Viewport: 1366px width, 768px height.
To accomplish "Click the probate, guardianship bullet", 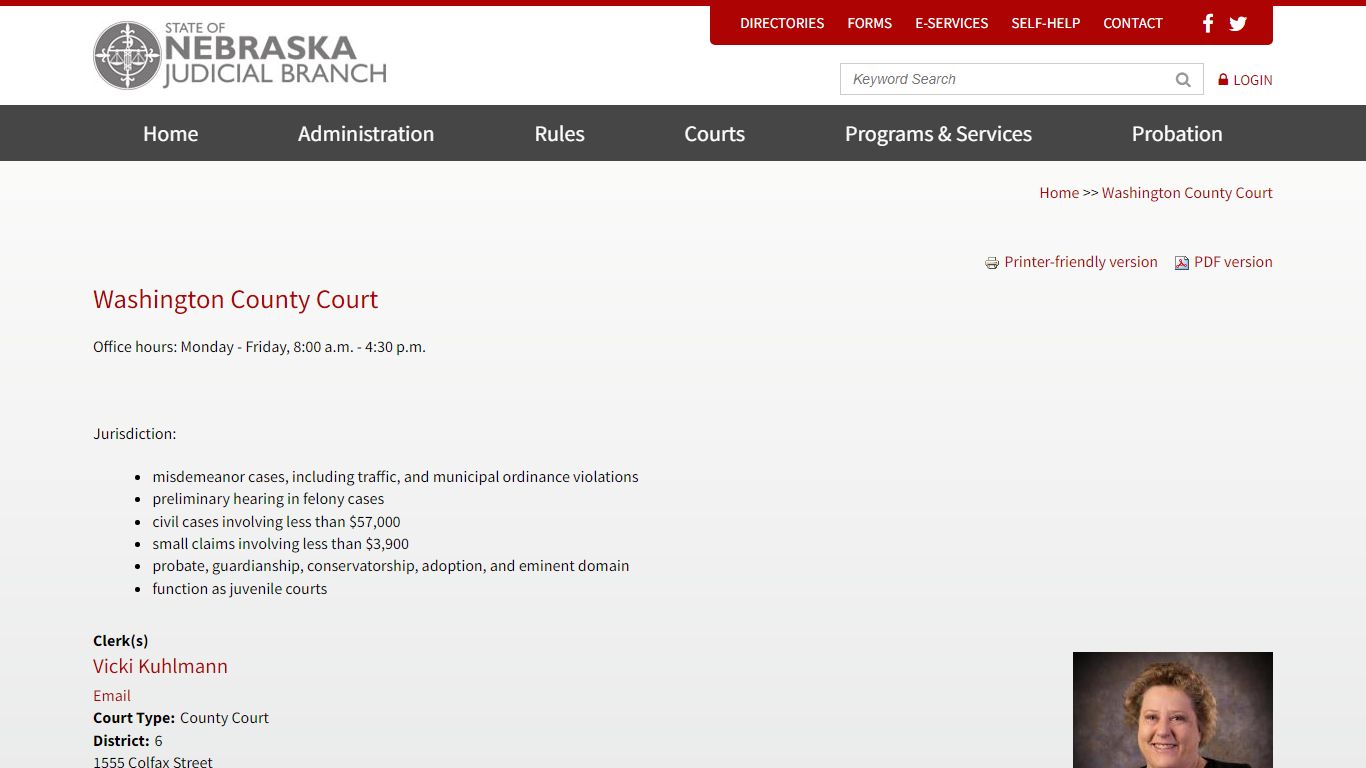I will coord(391,566).
